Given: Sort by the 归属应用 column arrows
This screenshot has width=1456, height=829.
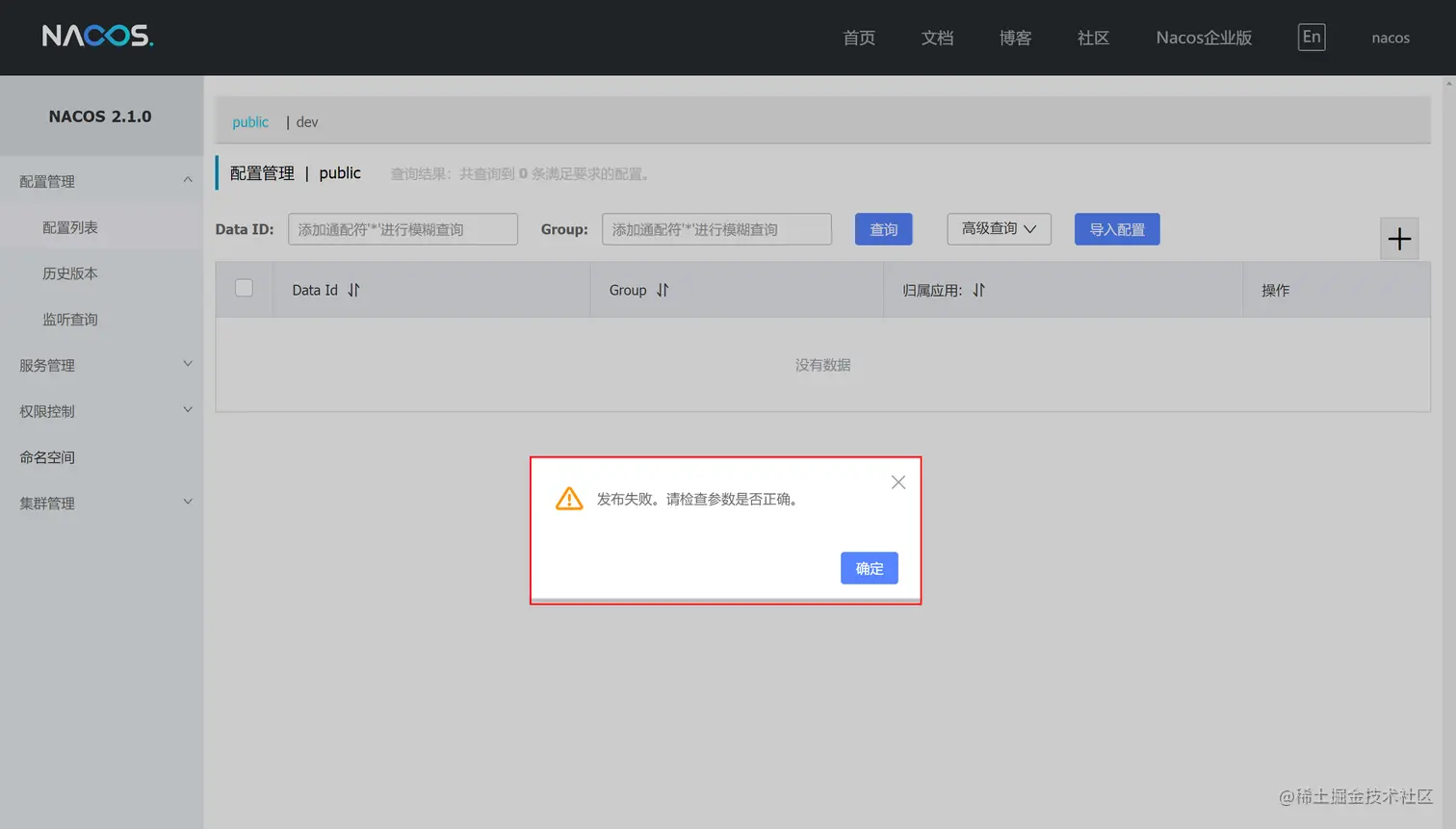Looking at the screenshot, I should pyautogui.click(x=977, y=289).
